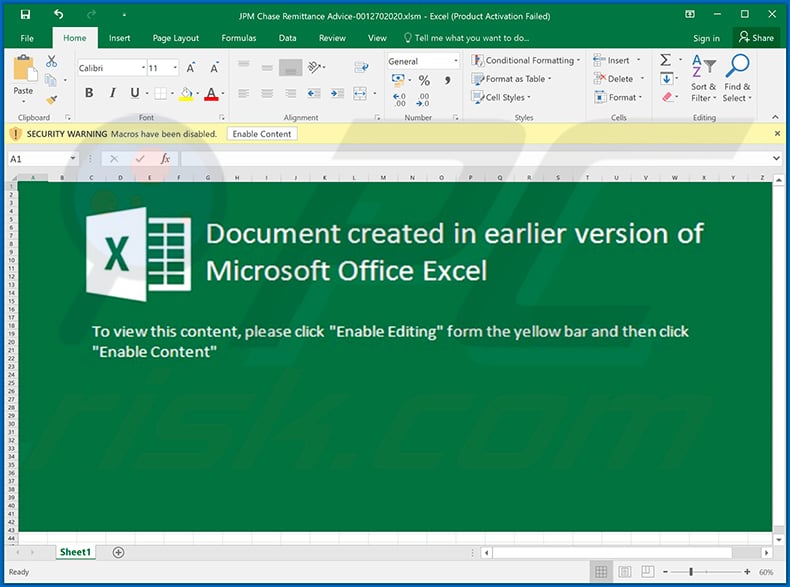This screenshot has height=587, width=790.
Task: Apply the red Font Color button
Action: [x=211, y=94]
